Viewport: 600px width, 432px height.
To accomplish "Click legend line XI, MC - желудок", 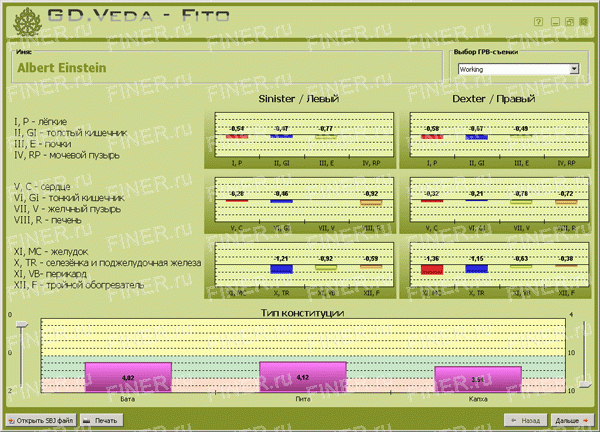I will 51,252.
